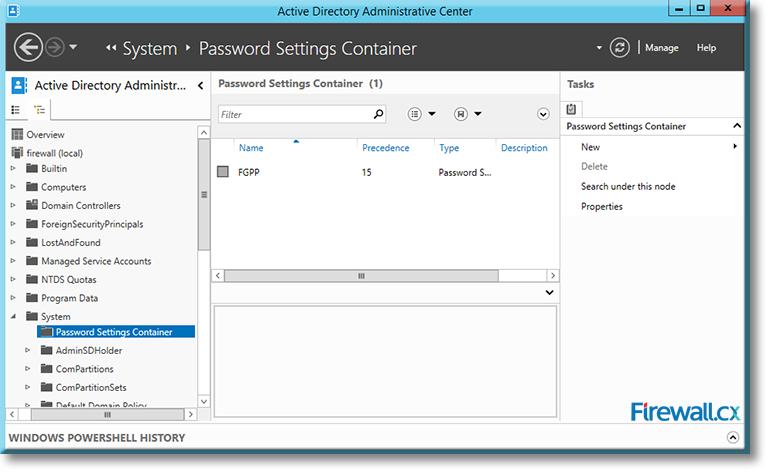Select Overview in navigation
Image resolution: width=774 pixels, height=476 pixels.
click(45, 135)
